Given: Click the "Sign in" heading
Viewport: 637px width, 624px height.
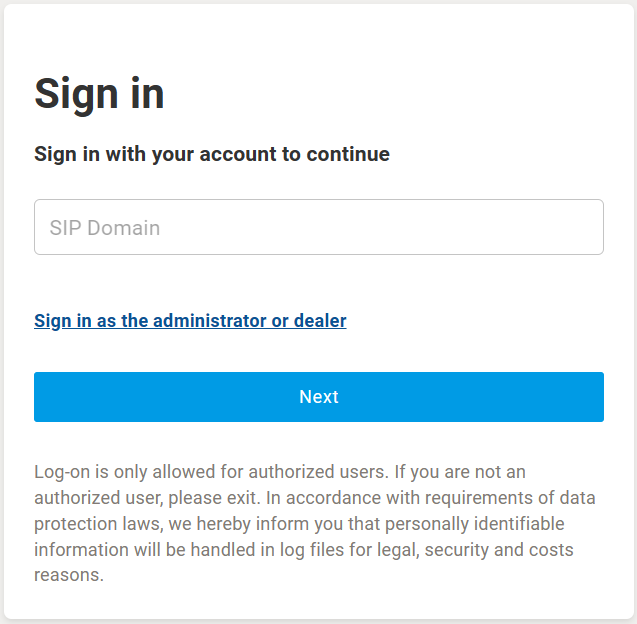Looking at the screenshot, I should tap(99, 94).
